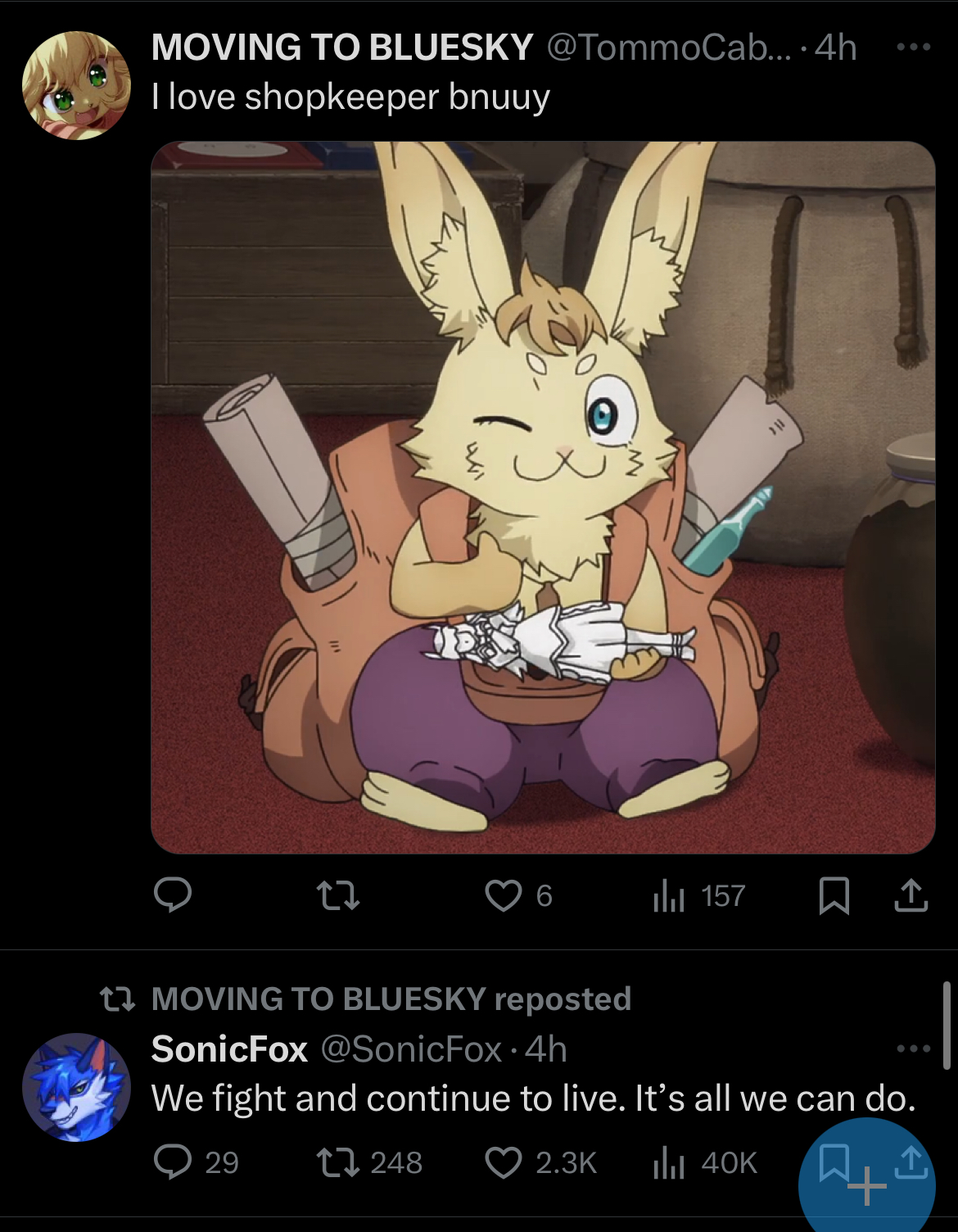Viewport: 958px width, 1232px height.
Task: View analytics showing 157 views
Action: [x=699, y=895]
